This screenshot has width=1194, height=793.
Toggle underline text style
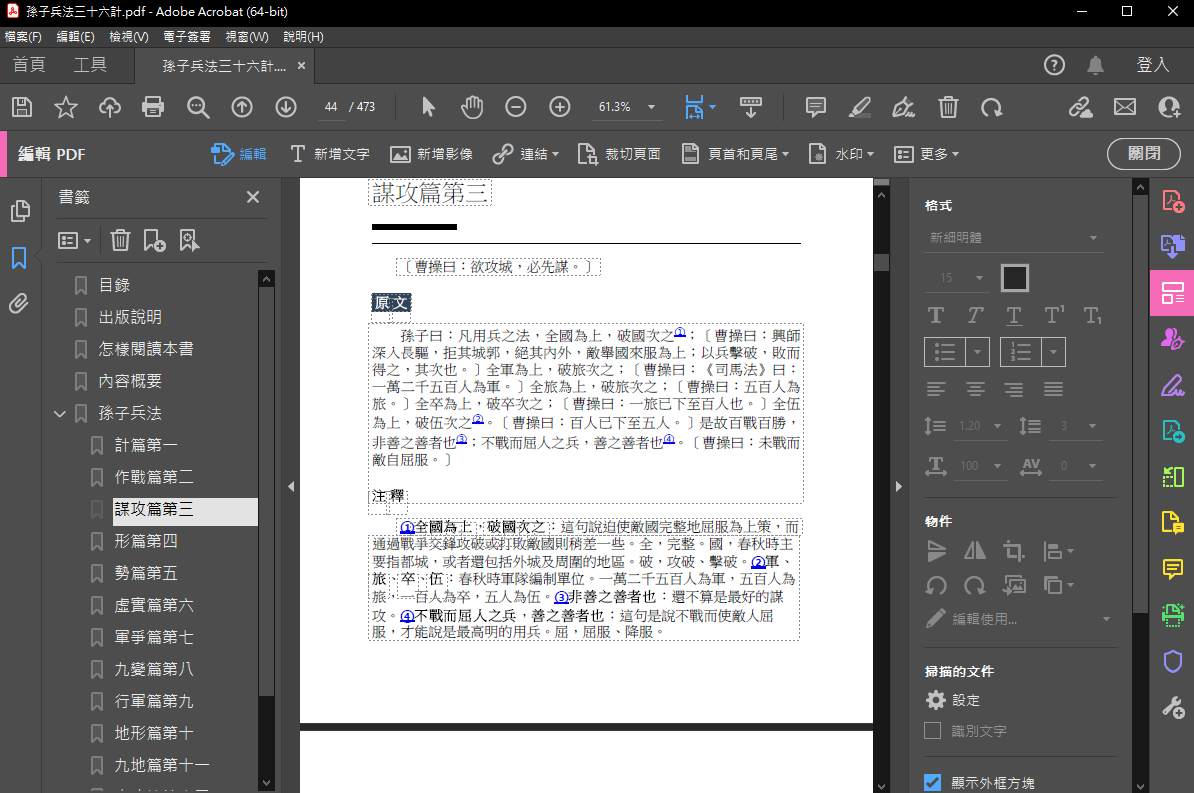click(1014, 315)
